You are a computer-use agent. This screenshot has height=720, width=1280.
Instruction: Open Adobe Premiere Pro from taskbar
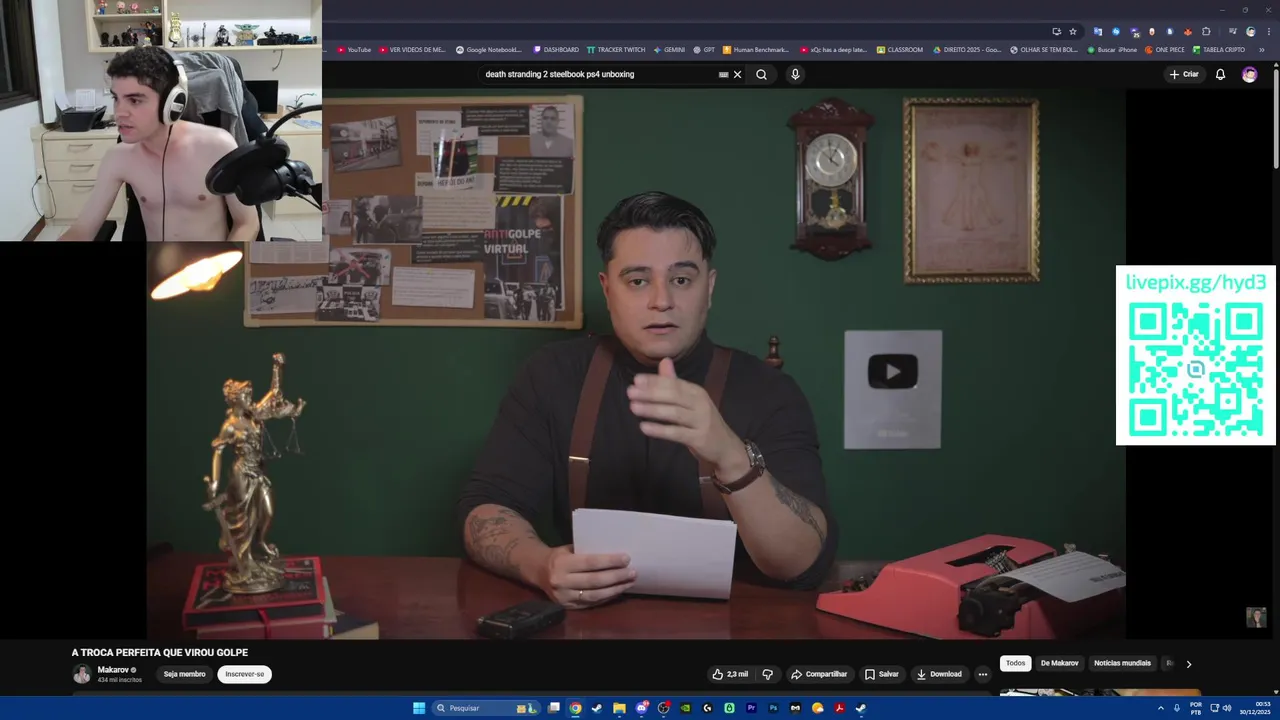point(751,708)
